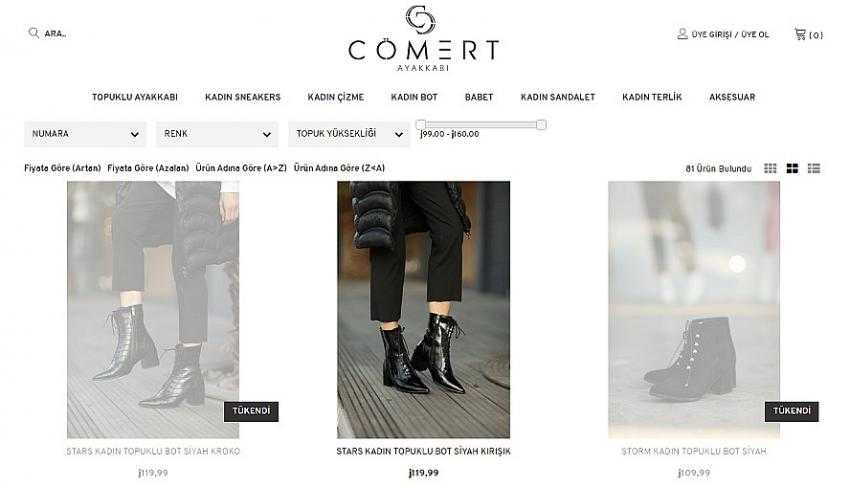Open the TOPUKLU AYAKKABI menu
This screenshot has height=486, width=850.
(134, 97)
